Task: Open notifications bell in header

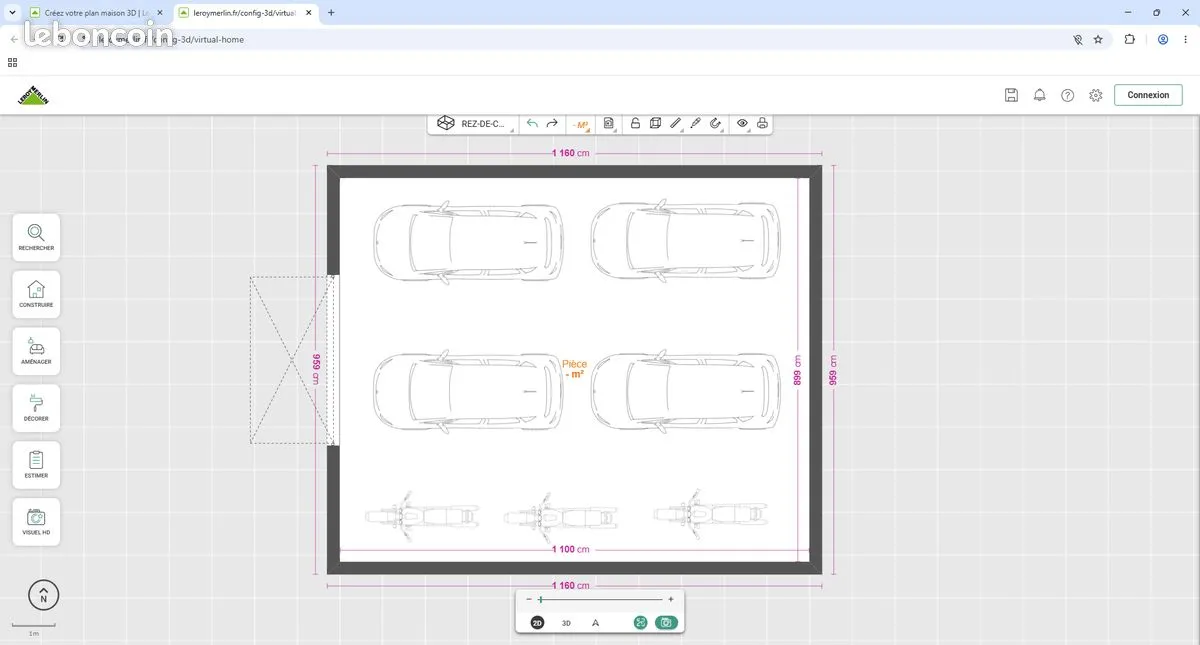Action: click(1039, 95)
